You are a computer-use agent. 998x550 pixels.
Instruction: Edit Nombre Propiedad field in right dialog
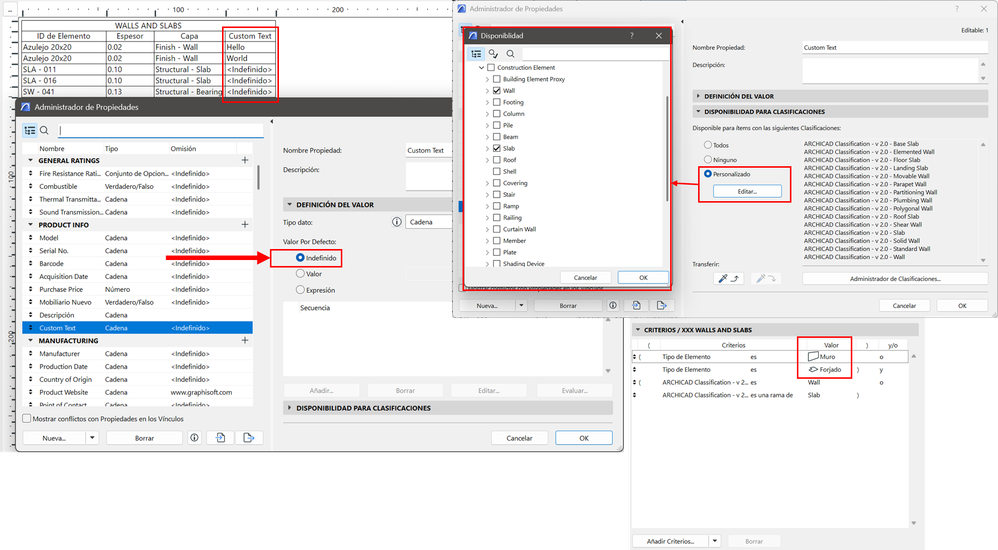click(895, 47)
